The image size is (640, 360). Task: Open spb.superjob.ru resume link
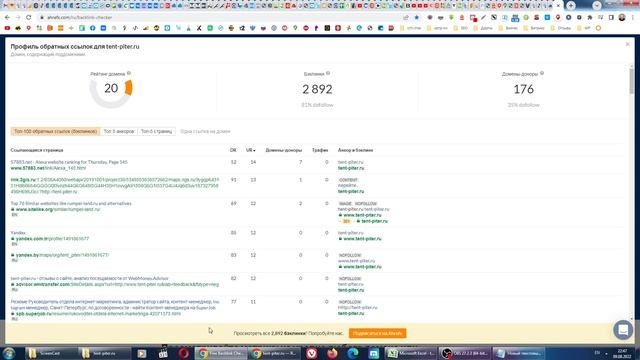point(98,314)
